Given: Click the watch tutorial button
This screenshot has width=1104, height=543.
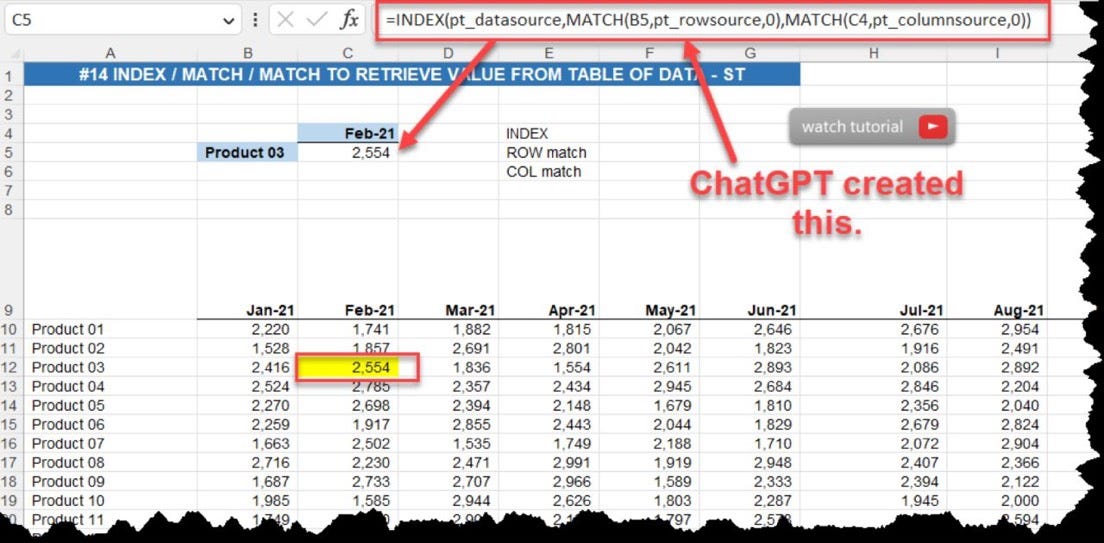Looking at the screenshot, I should (x=872, y=127).
